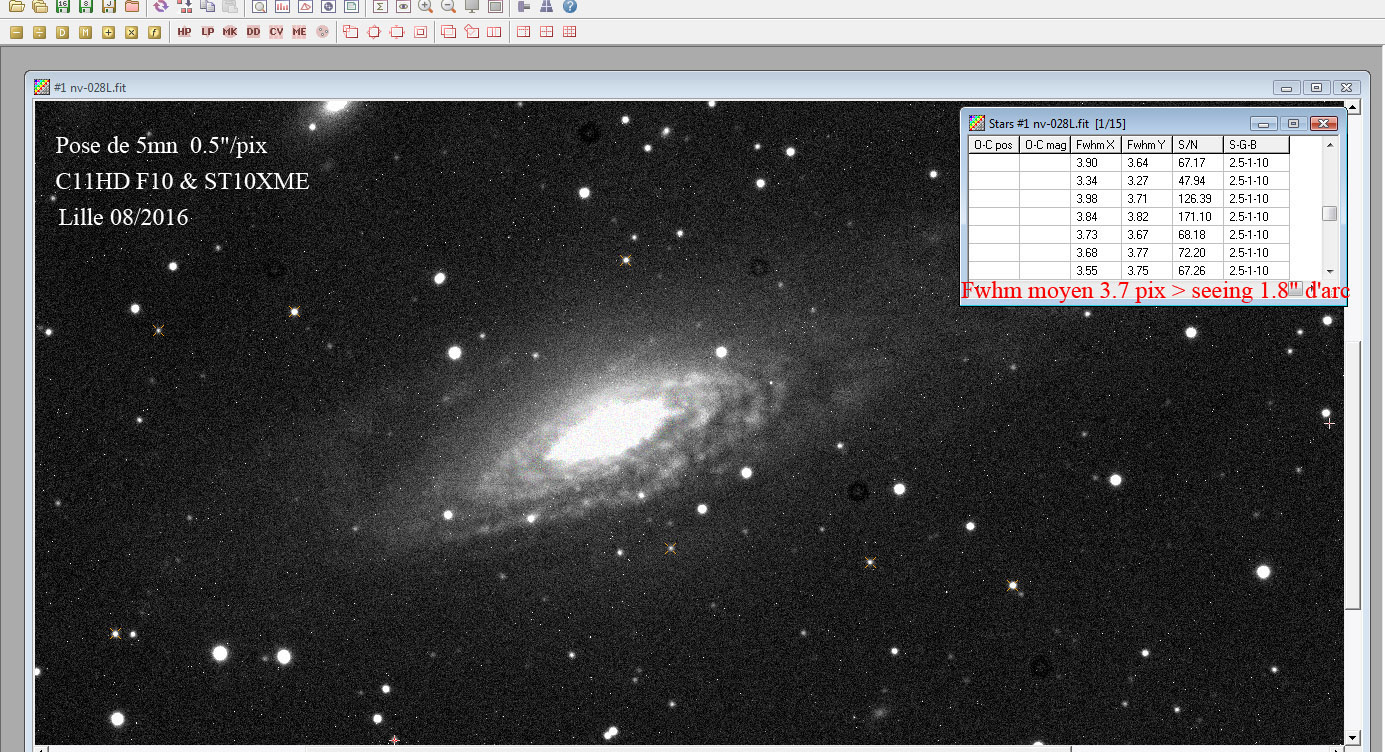Click the save icon labeled J

(x=108, y=6)
